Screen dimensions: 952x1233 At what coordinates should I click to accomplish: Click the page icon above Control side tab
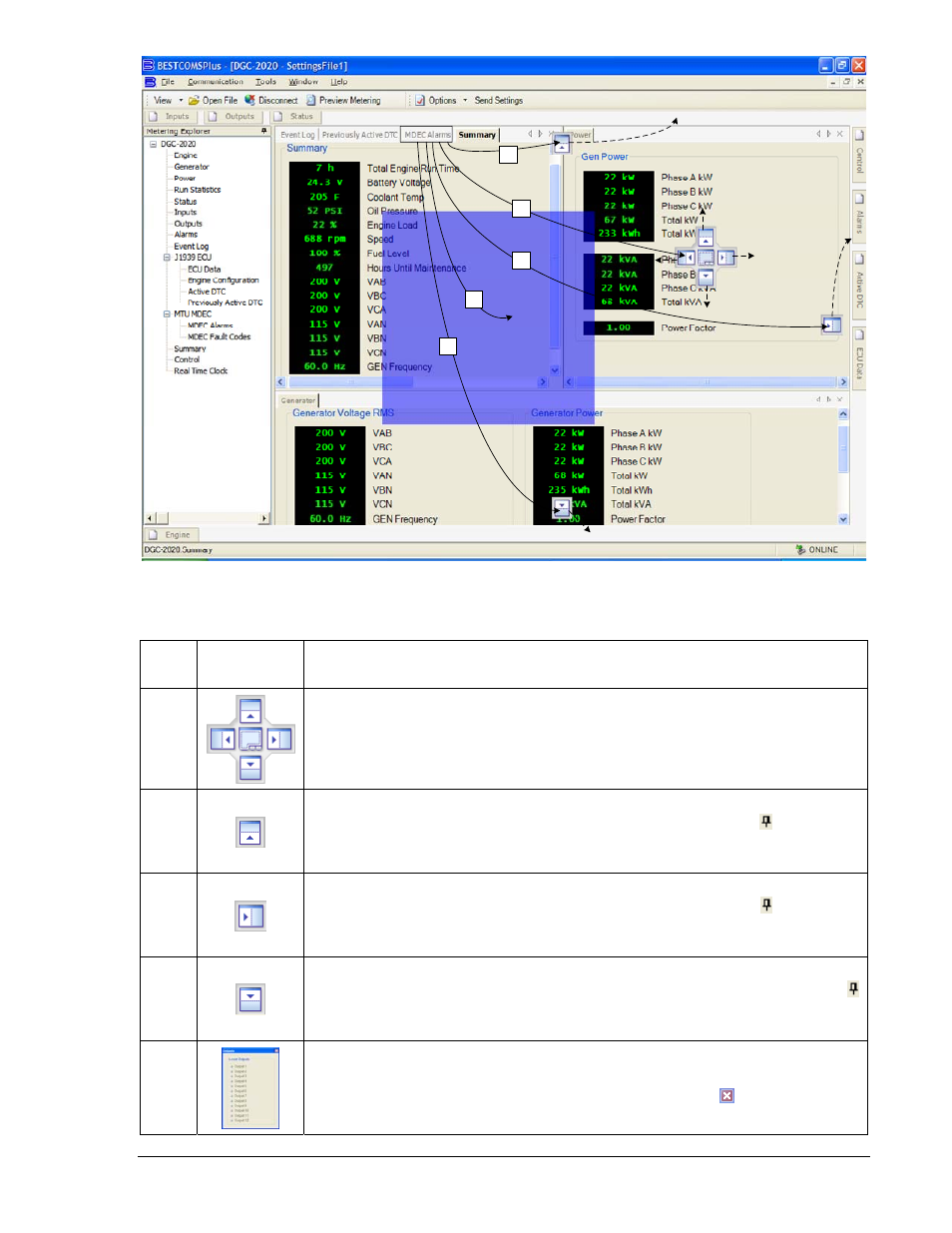(859, 135)
